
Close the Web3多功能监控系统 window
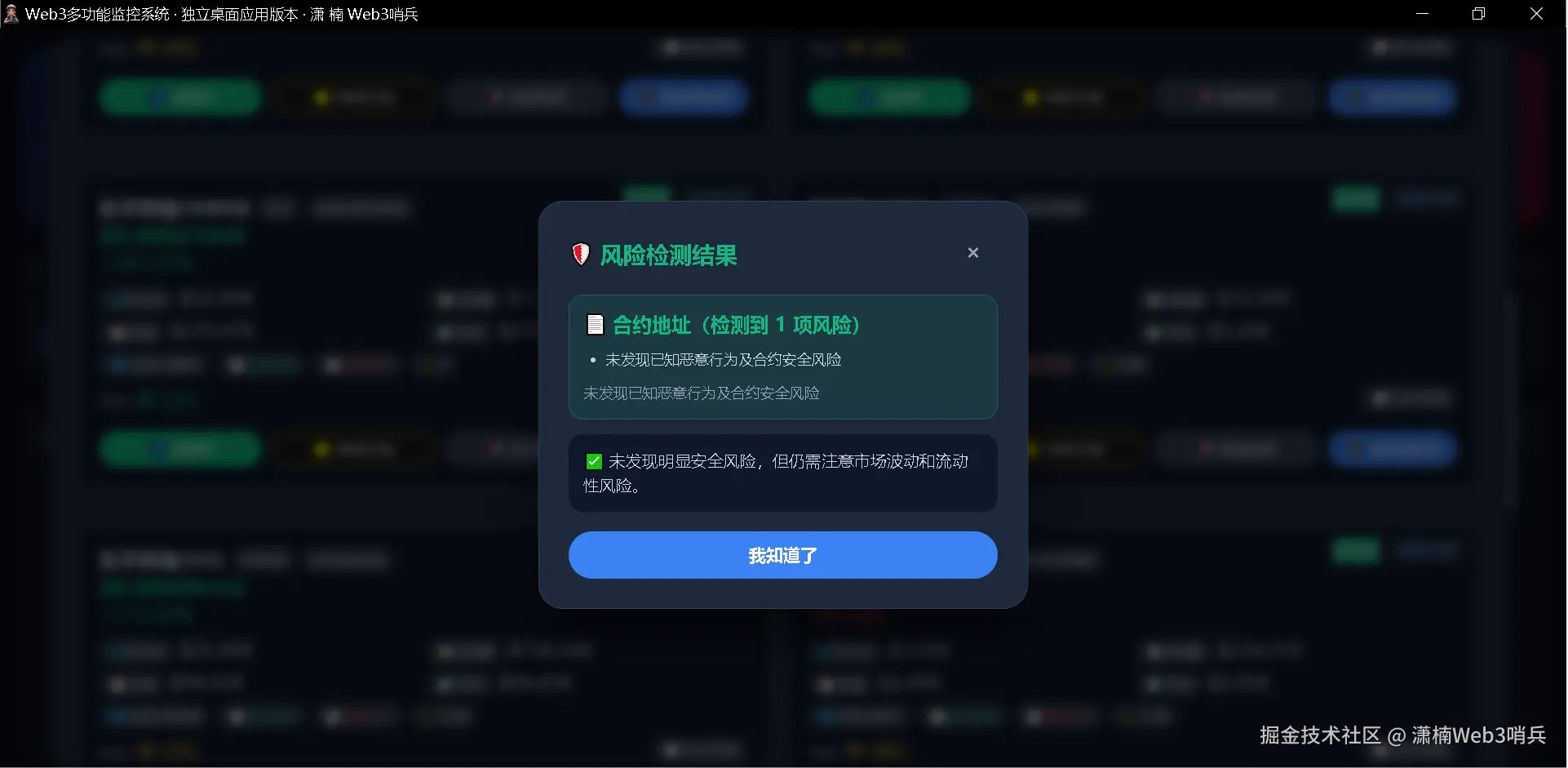click(1536, 14)
